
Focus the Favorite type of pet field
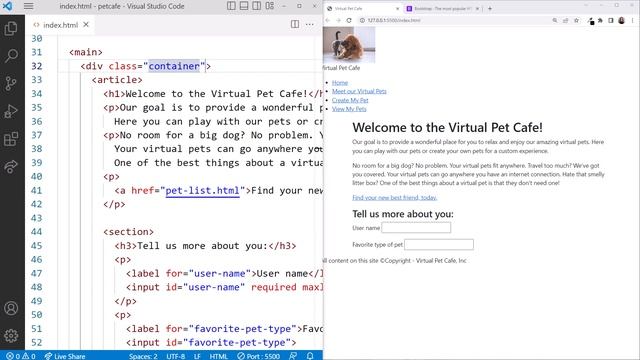point(439,244)
